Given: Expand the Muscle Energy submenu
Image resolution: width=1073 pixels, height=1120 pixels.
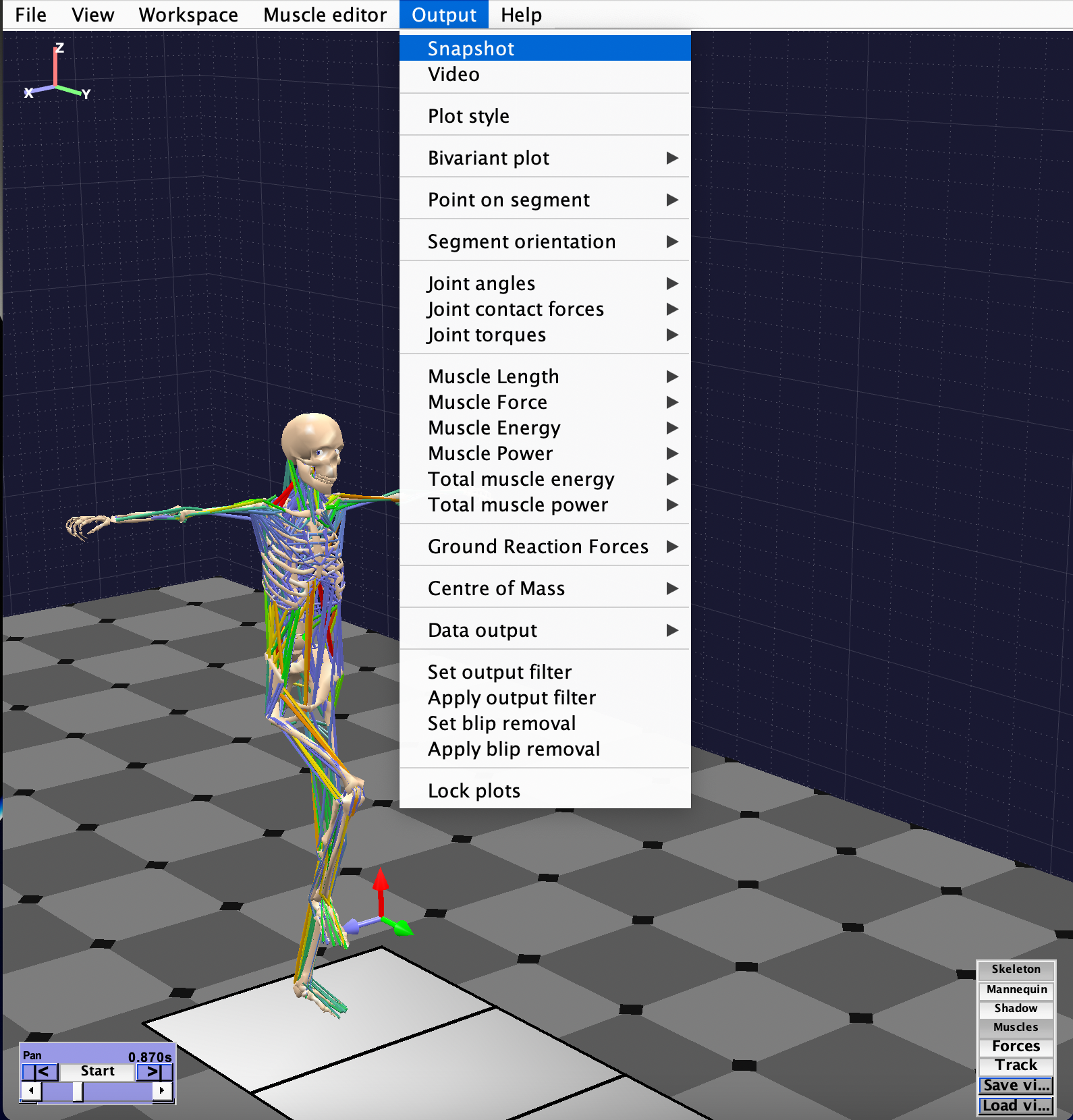Looking at the screenshot, I should coord(545,428).
